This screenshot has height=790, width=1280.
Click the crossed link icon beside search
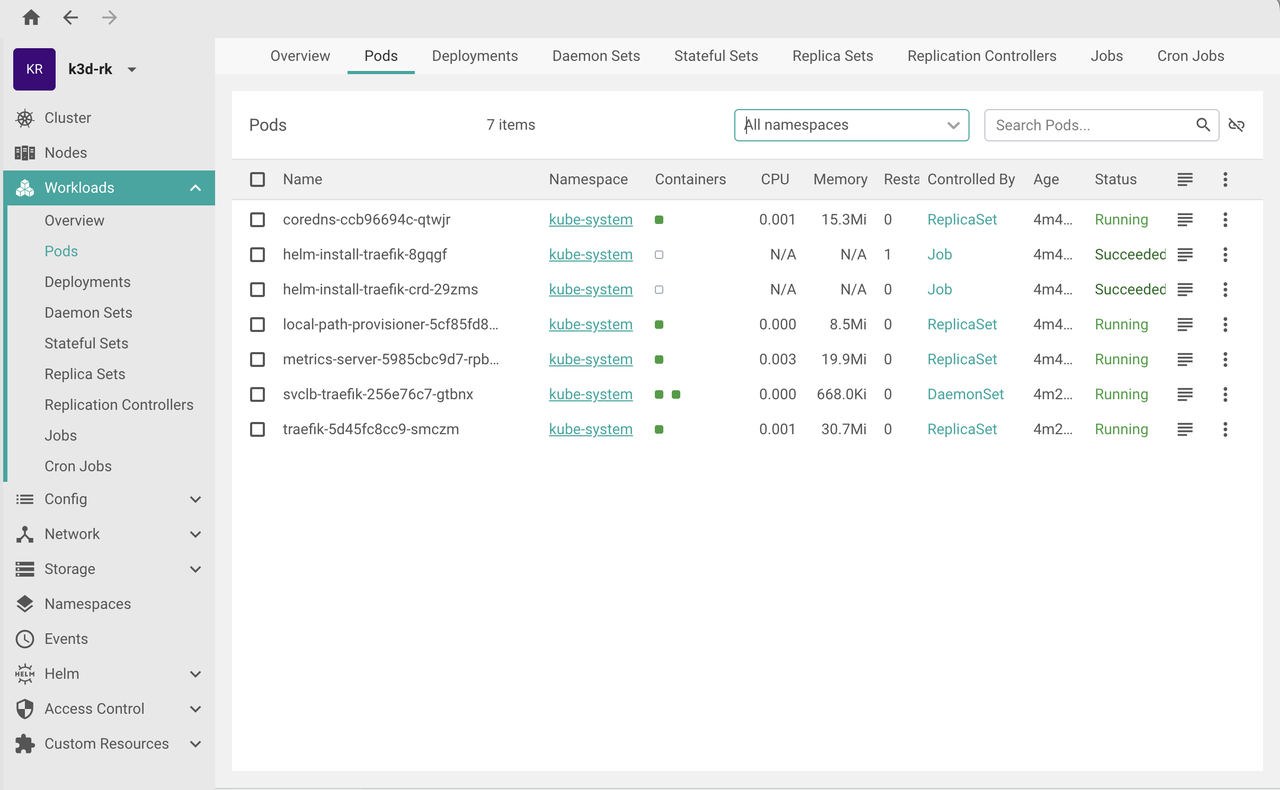(1237, 125)
